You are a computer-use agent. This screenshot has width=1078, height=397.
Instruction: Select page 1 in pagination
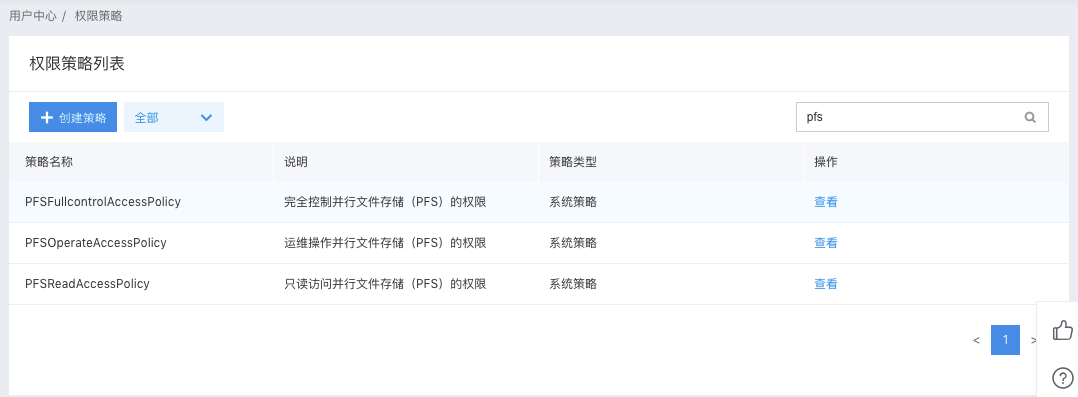(x=1005, y=340)
